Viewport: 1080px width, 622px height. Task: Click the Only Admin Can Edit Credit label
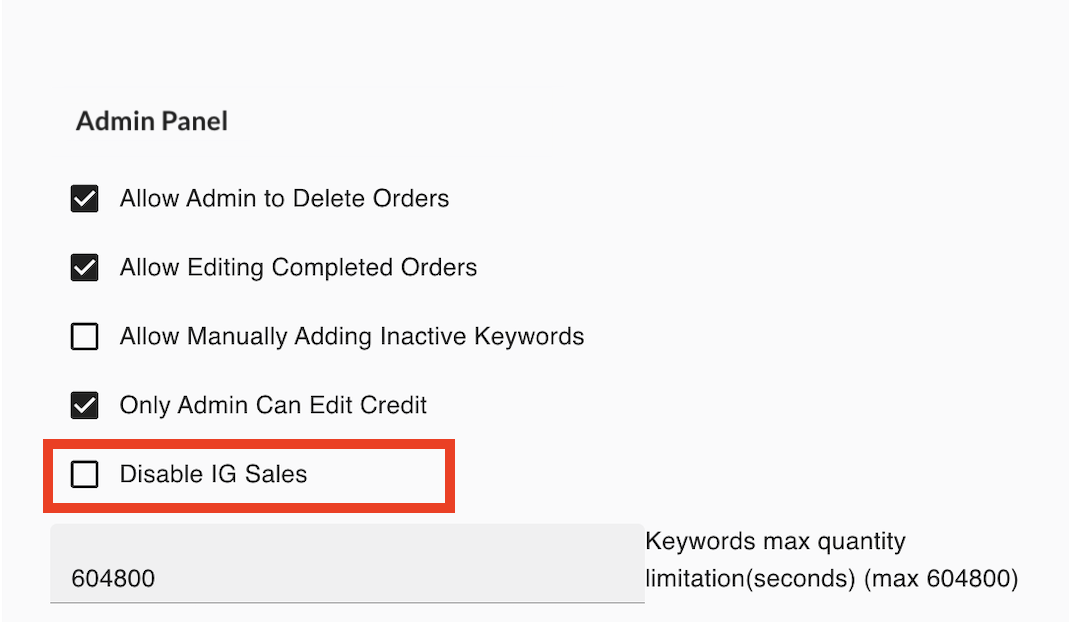(273, 405)
